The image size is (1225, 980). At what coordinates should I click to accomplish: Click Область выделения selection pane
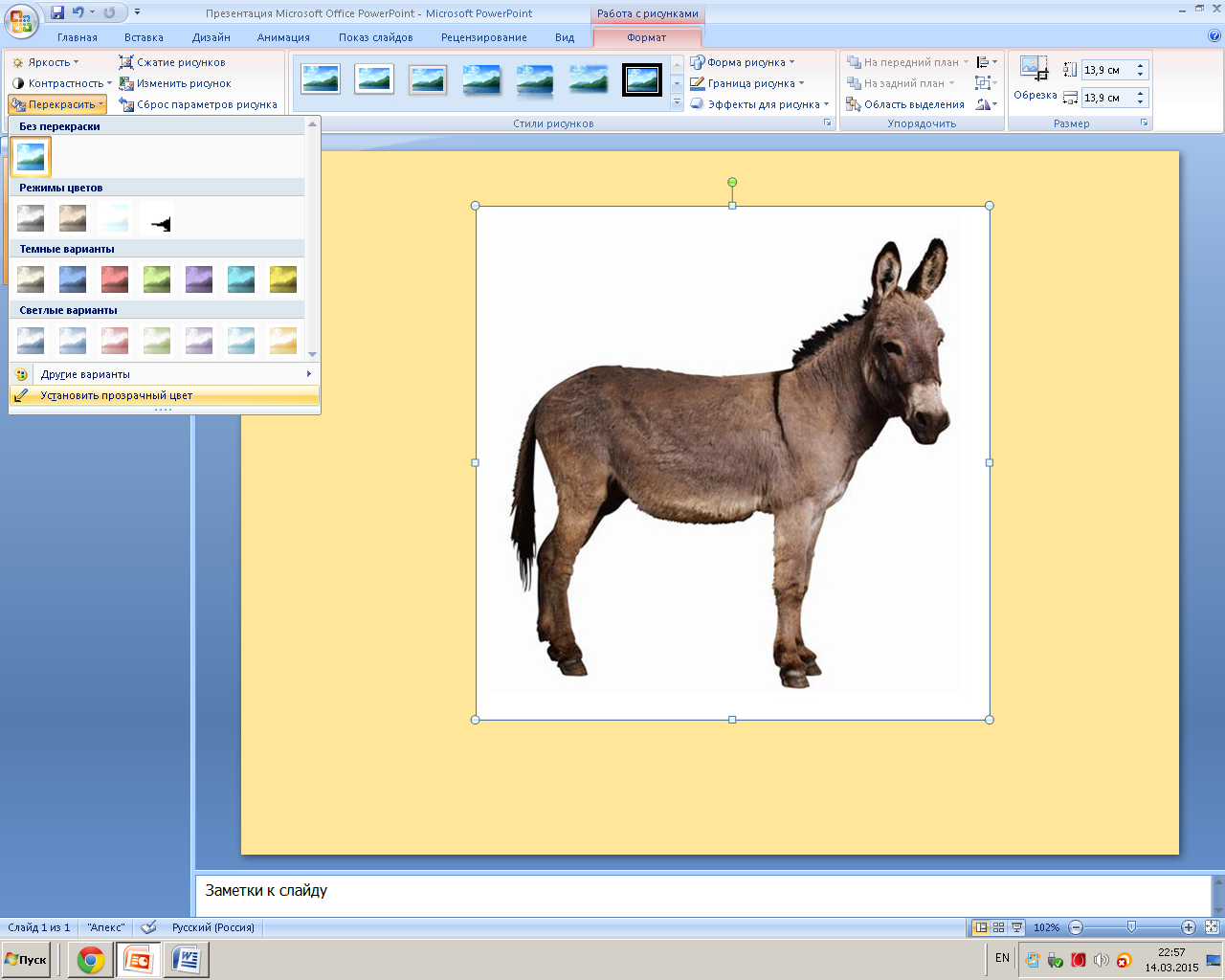905,104
